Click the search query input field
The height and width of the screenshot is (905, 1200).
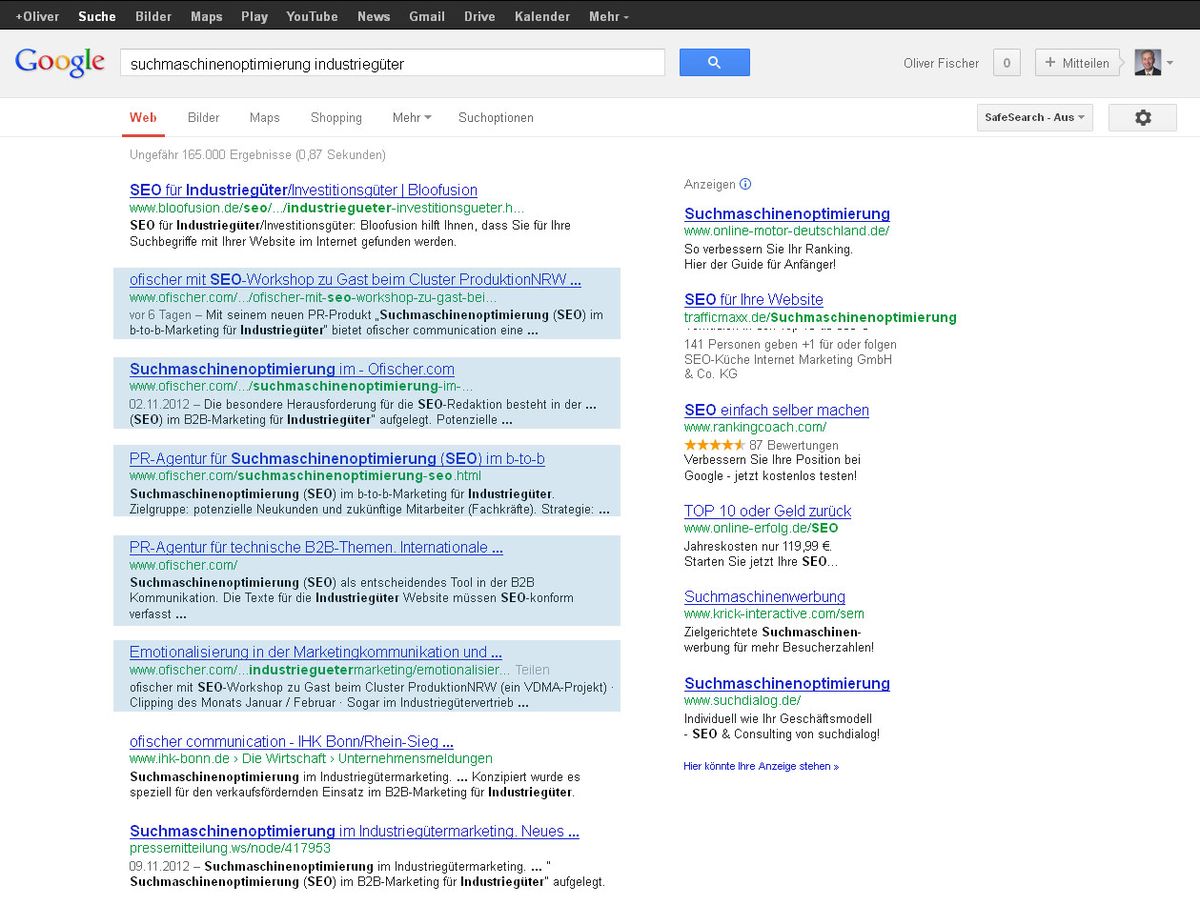pos(392,63)
